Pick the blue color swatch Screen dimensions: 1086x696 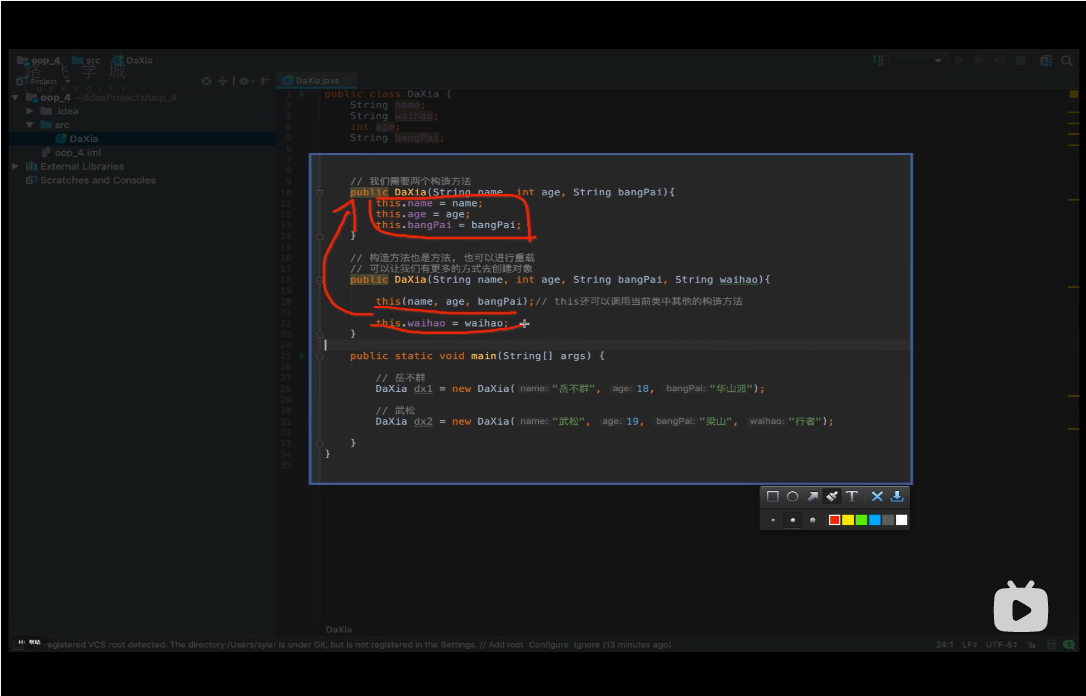(x=875, y=520)
